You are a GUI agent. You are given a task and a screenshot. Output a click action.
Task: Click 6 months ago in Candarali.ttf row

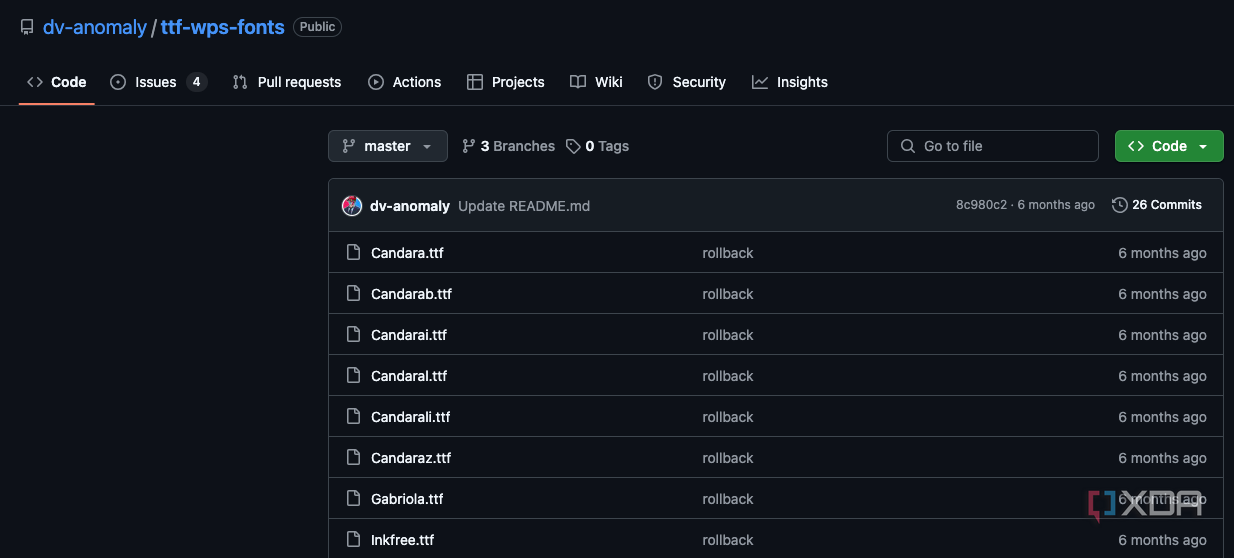click(x=1162, y=417)
